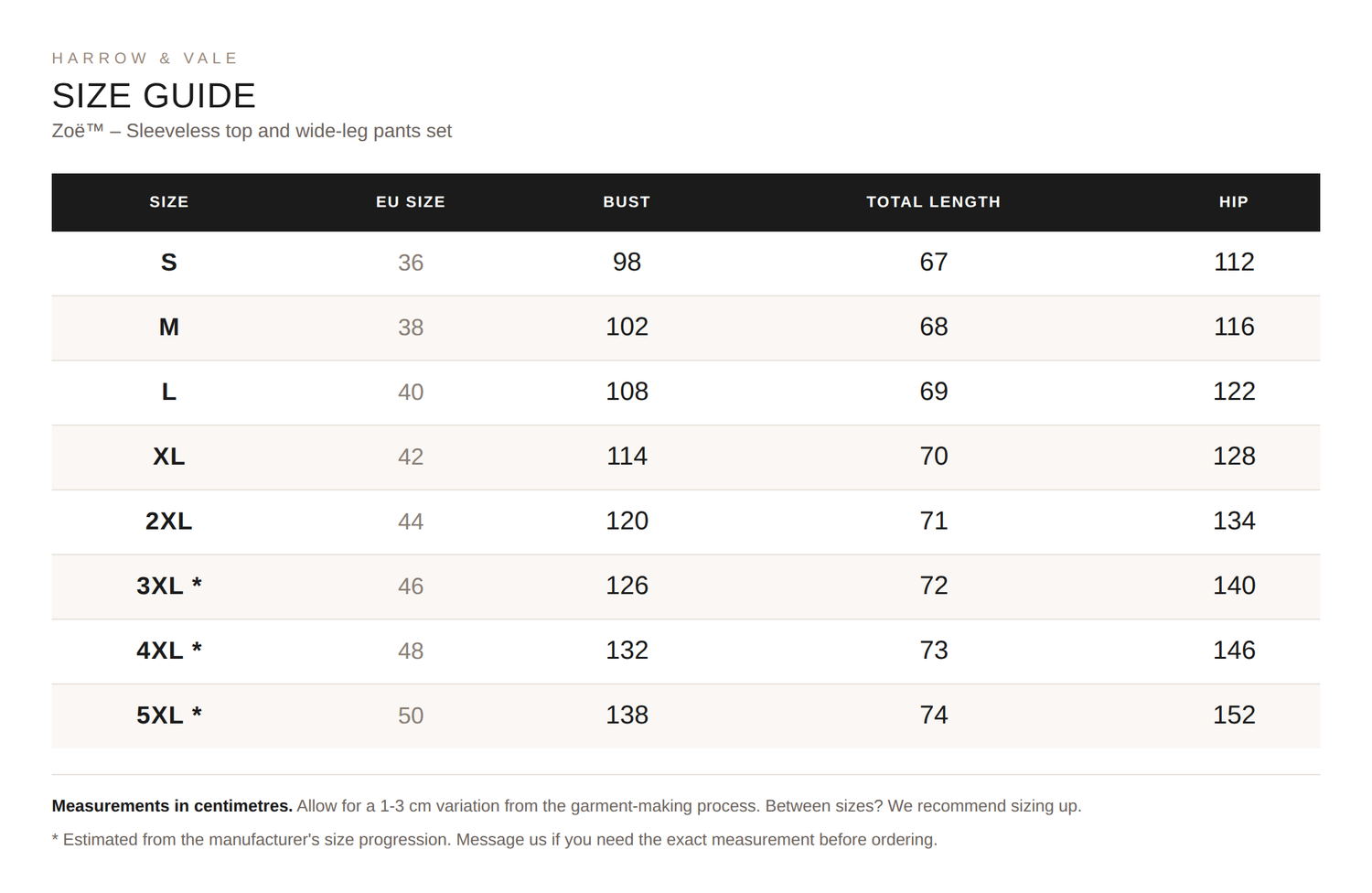Click the HARROW & VALE brand name
1372x893 pixels.
145,59
